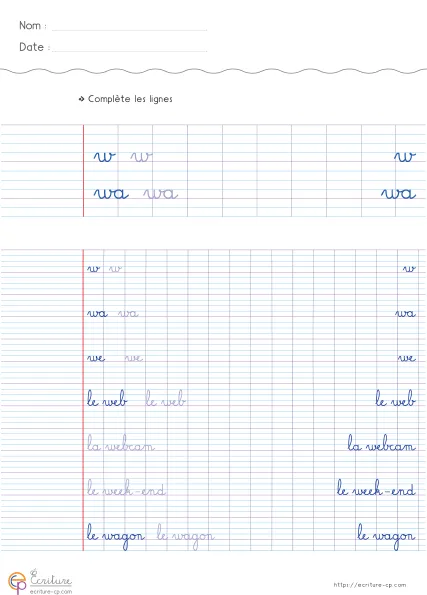427x595 pixels.
Task: Click the faded tracing syllable 'we'
Action: (134, 358)
